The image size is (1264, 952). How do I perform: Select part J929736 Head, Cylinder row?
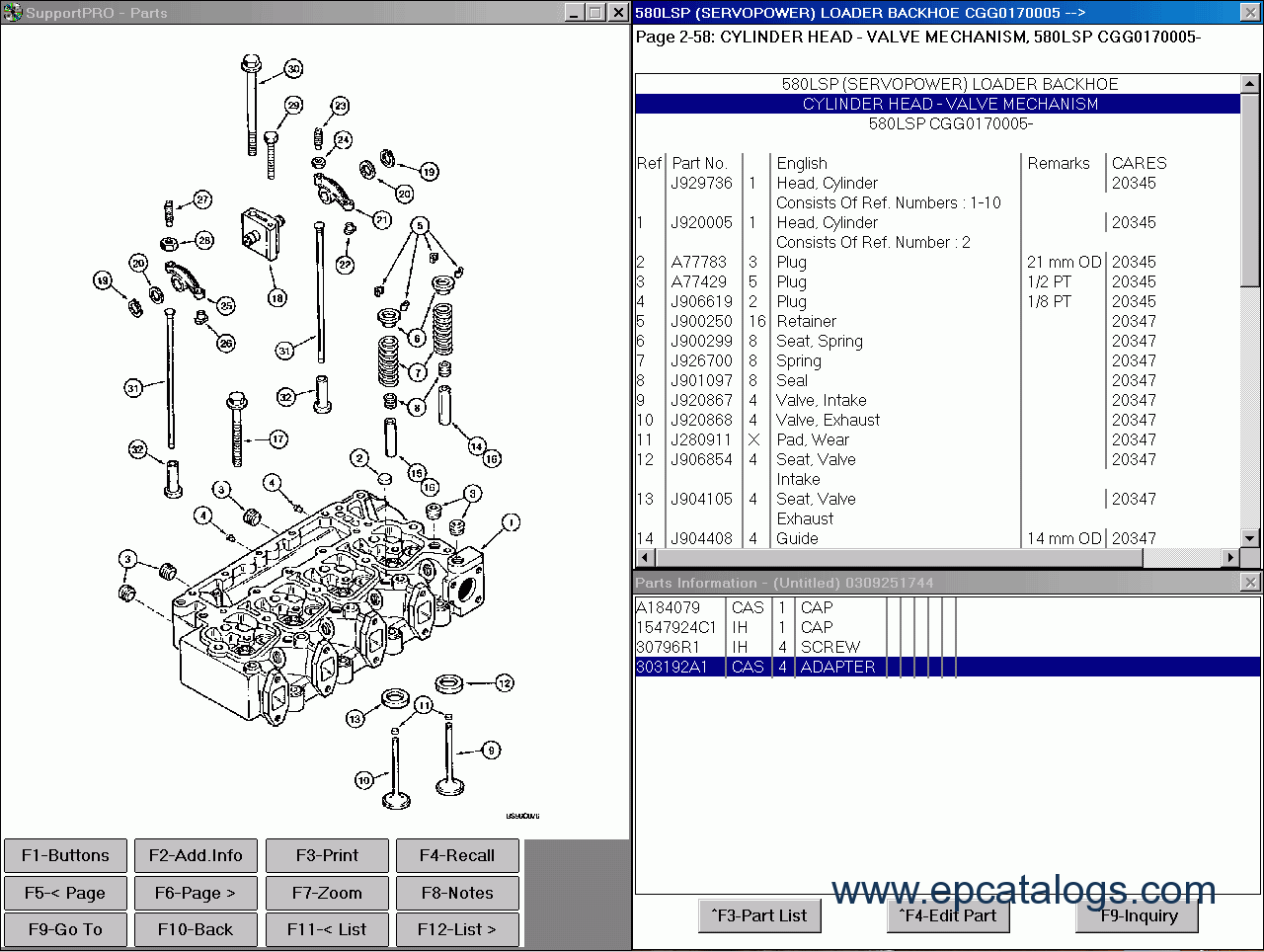coord(937,183)
